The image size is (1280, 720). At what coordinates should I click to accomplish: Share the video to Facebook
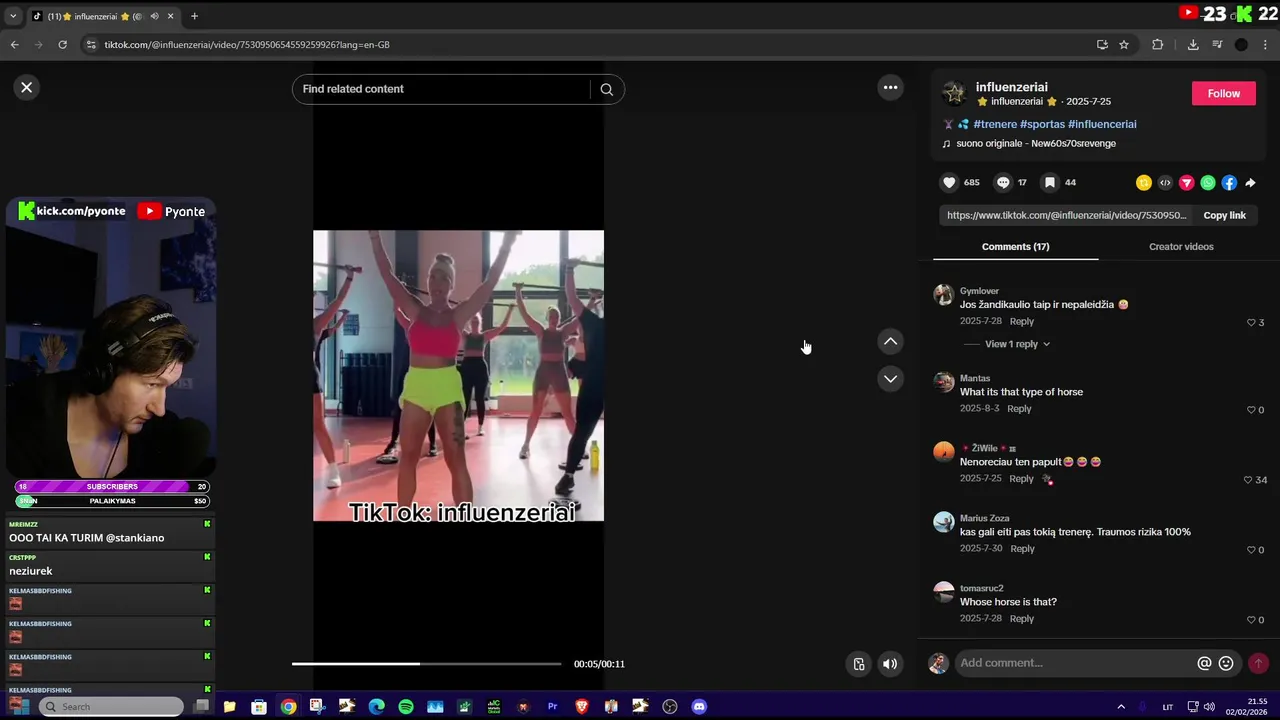click(x=1229, y=183)
